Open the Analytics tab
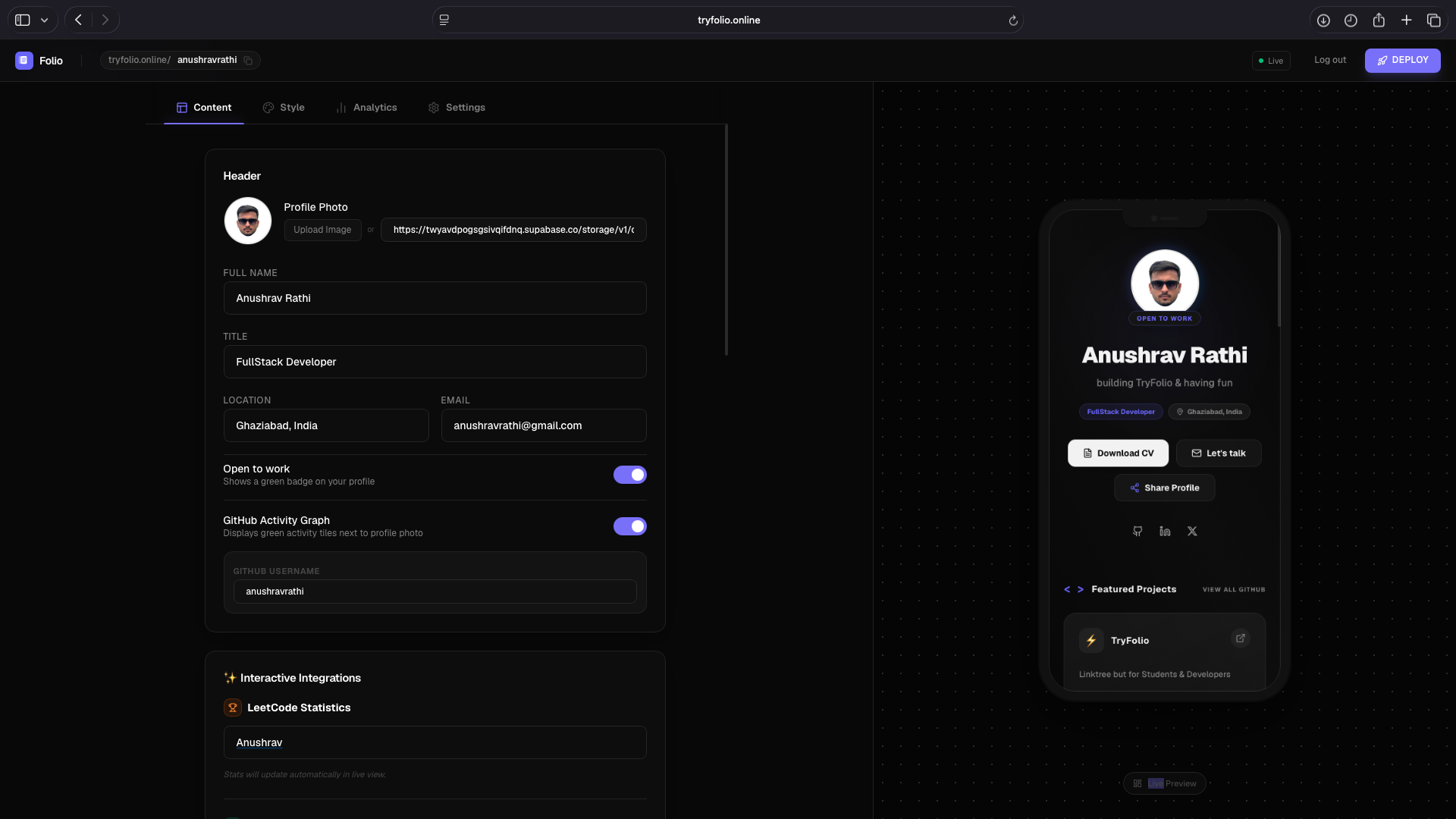 pyautogui.click(x=367, y=108)
